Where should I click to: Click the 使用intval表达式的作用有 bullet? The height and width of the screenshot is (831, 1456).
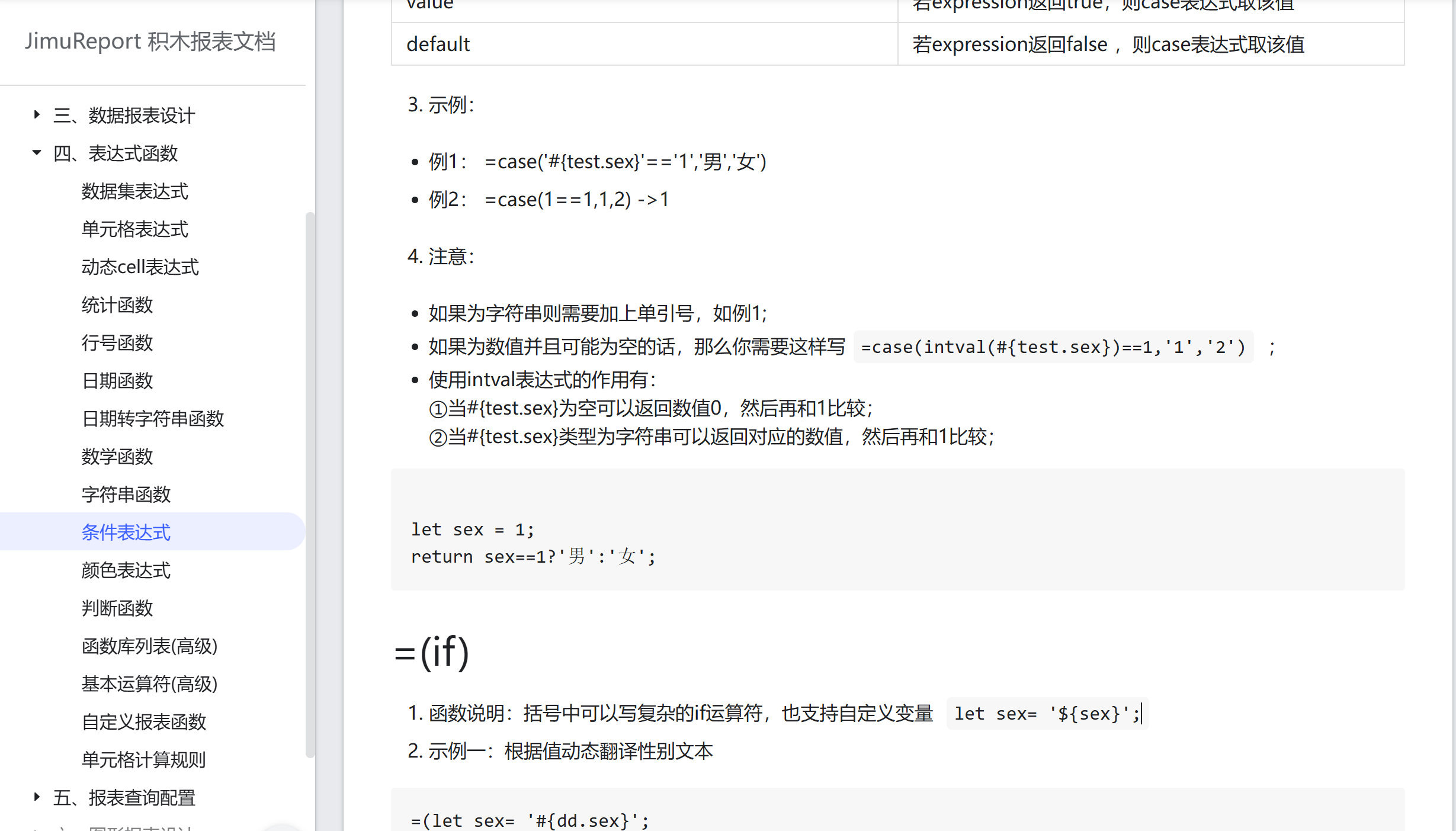(x=543, y=379)
